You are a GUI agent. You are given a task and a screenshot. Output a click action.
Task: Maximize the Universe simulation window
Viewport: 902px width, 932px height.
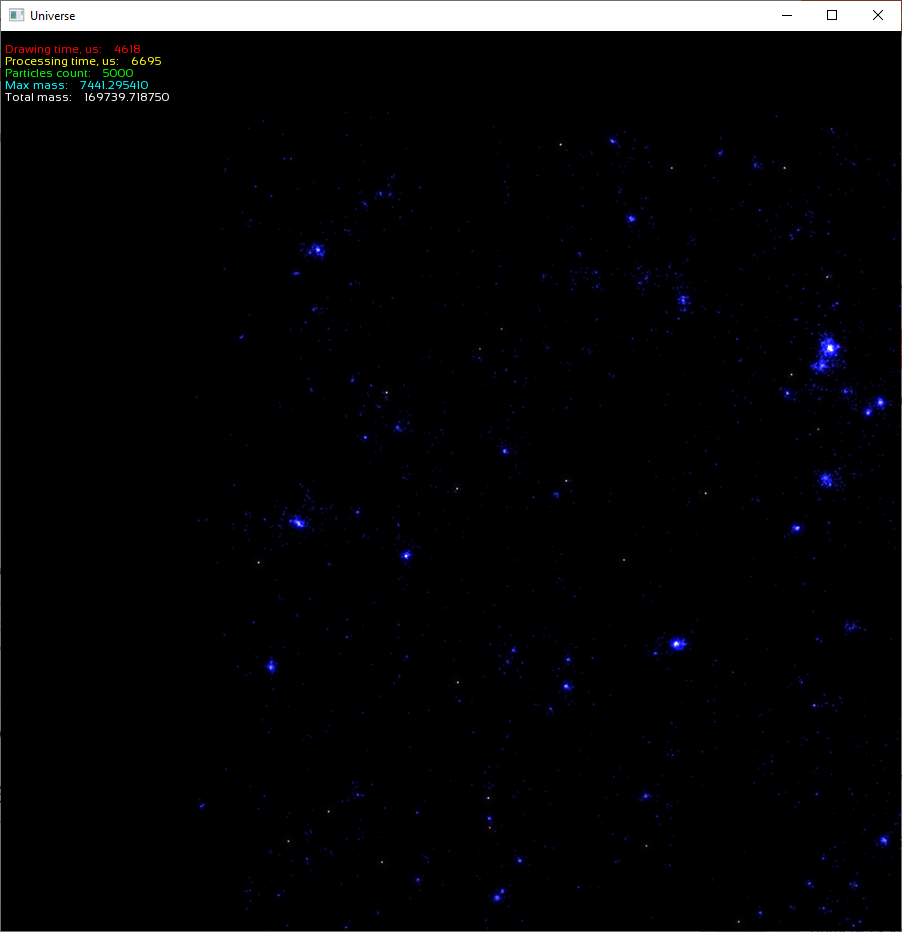832,15
